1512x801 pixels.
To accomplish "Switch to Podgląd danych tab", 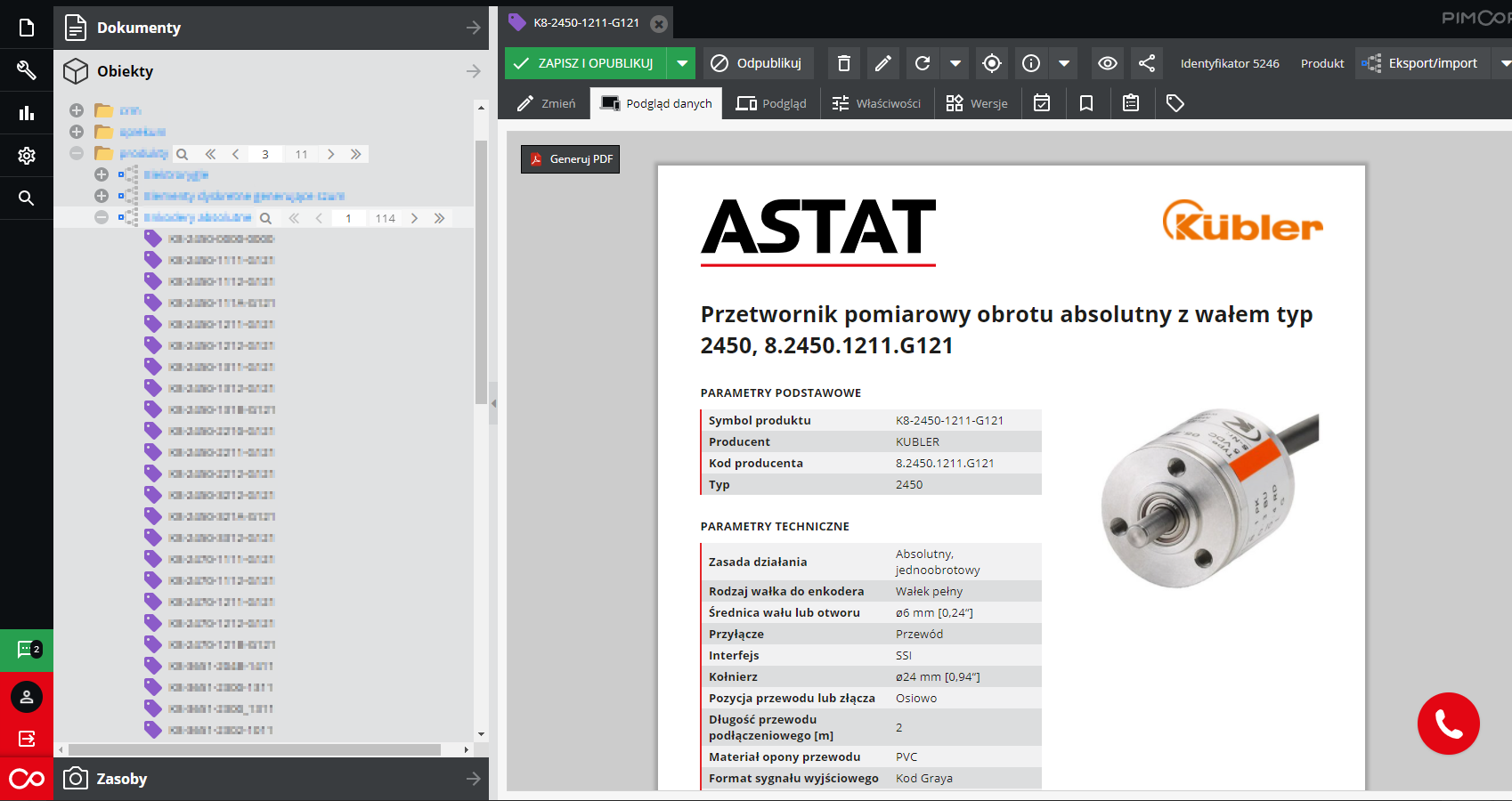I will pyautogui.click(x=656, y=103).
